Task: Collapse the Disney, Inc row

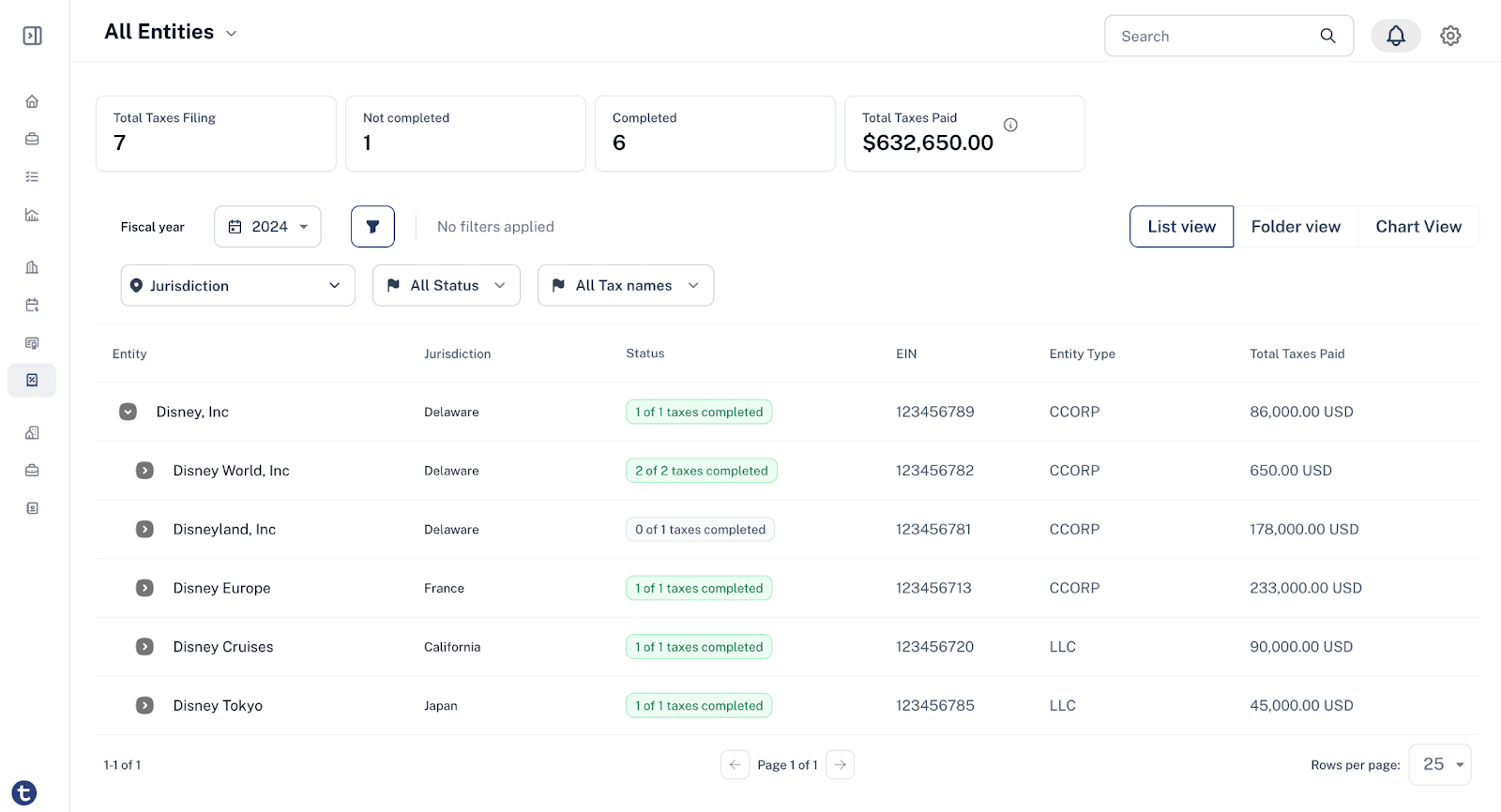Action: point(128,412)
